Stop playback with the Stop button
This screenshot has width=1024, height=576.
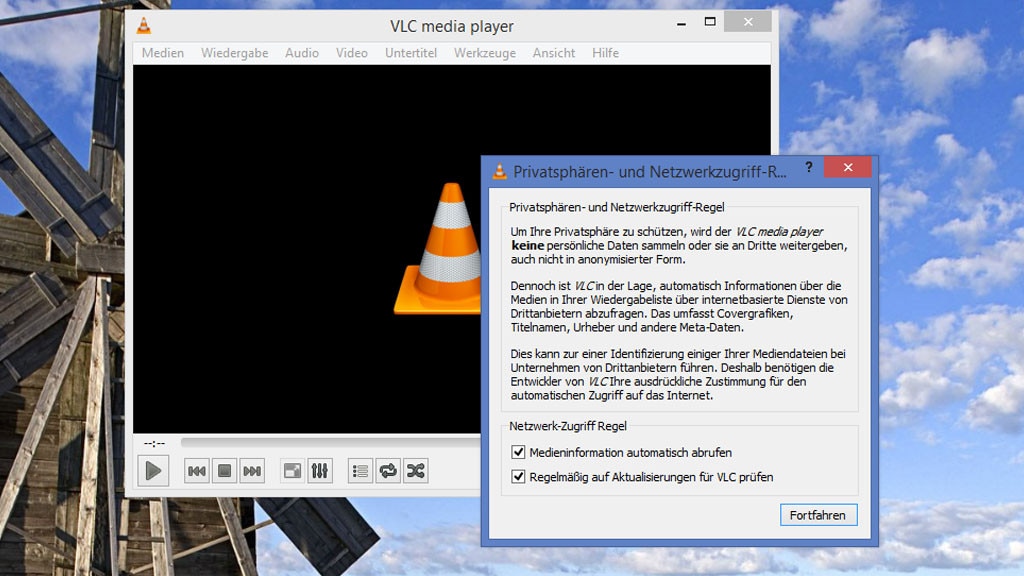pyautogui.click(x=224, y=471)
